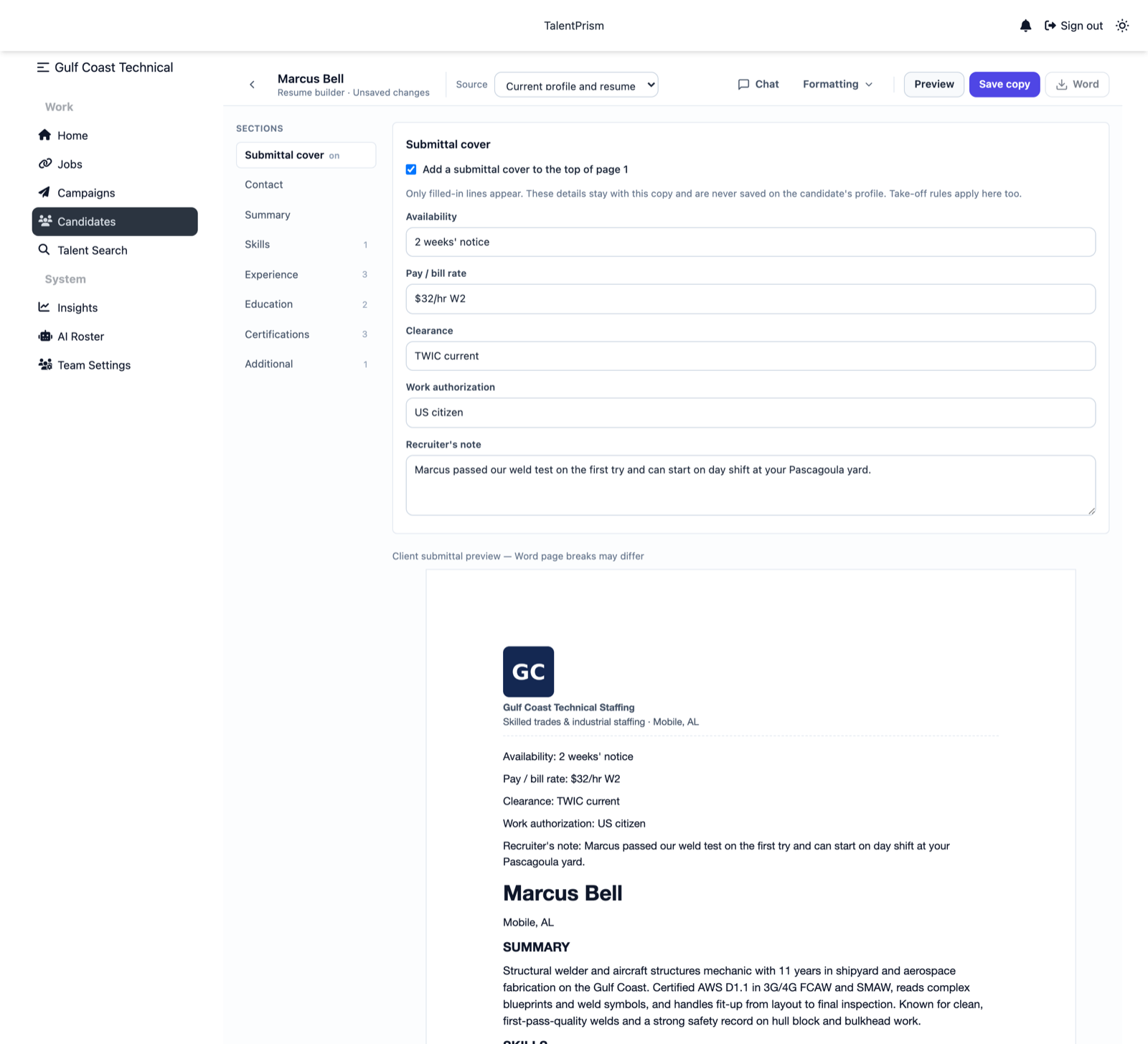This screenshot has width=1148, height=1044.
Task: Click into the Recruiter's note textarea
Action: 751,485
